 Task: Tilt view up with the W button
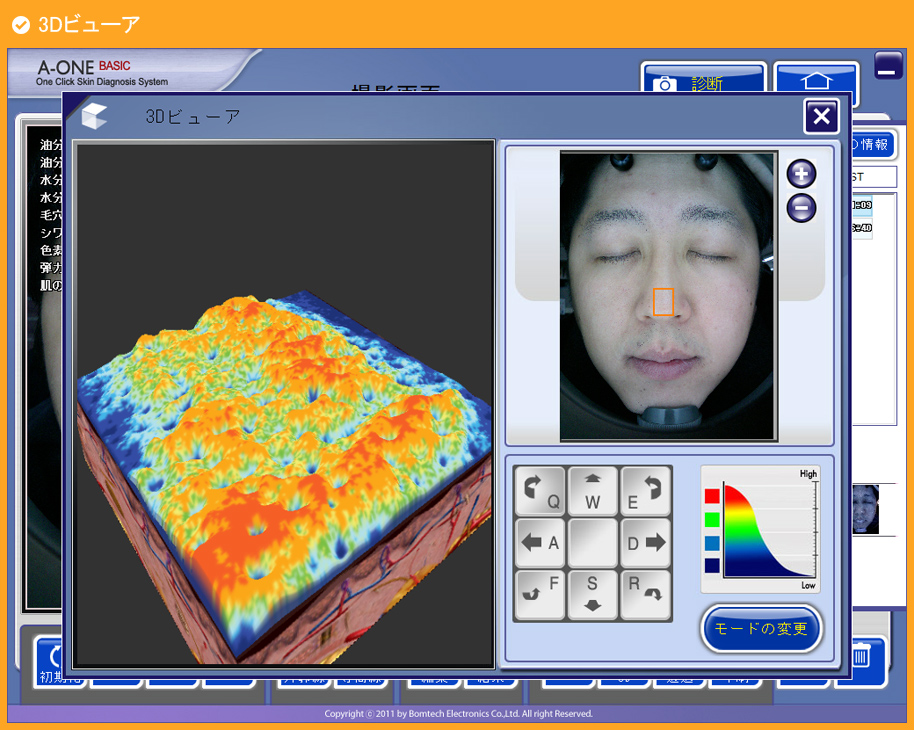click(x=592, y=491)
